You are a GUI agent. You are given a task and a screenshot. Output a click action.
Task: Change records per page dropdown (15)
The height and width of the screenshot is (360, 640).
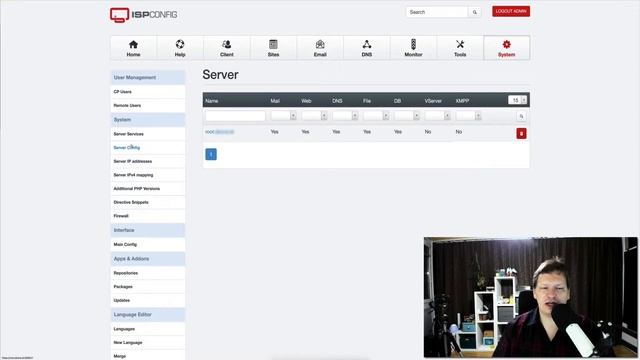click(518, 100)
